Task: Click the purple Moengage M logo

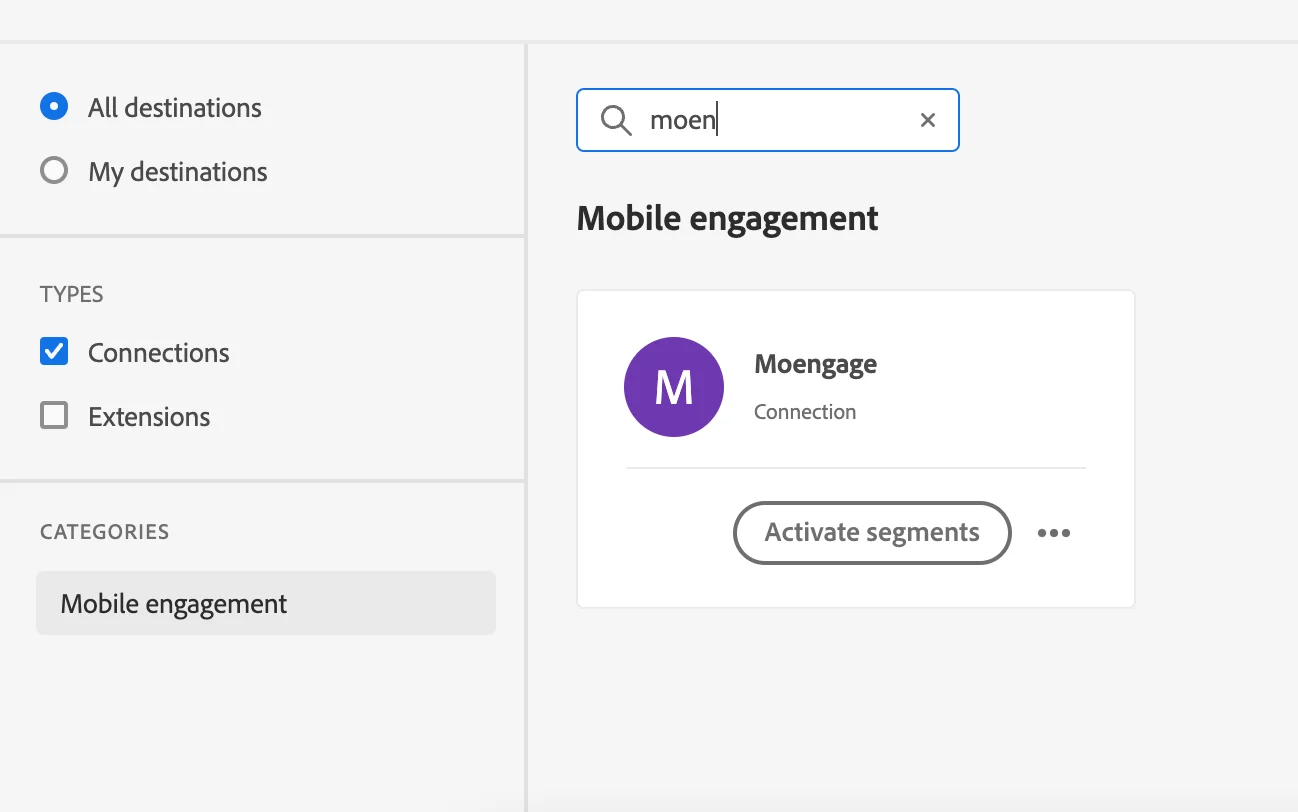Action: [674, 387]
